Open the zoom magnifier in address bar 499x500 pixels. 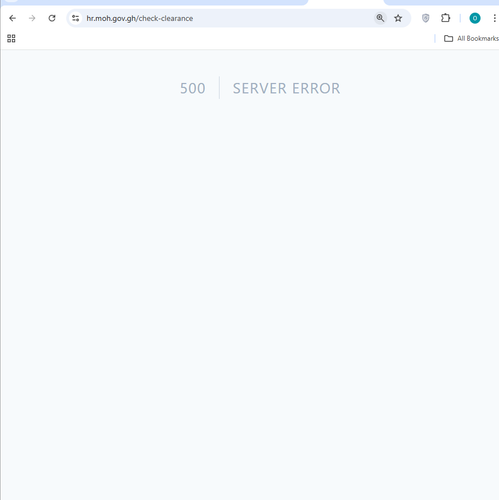click(380, 18)
